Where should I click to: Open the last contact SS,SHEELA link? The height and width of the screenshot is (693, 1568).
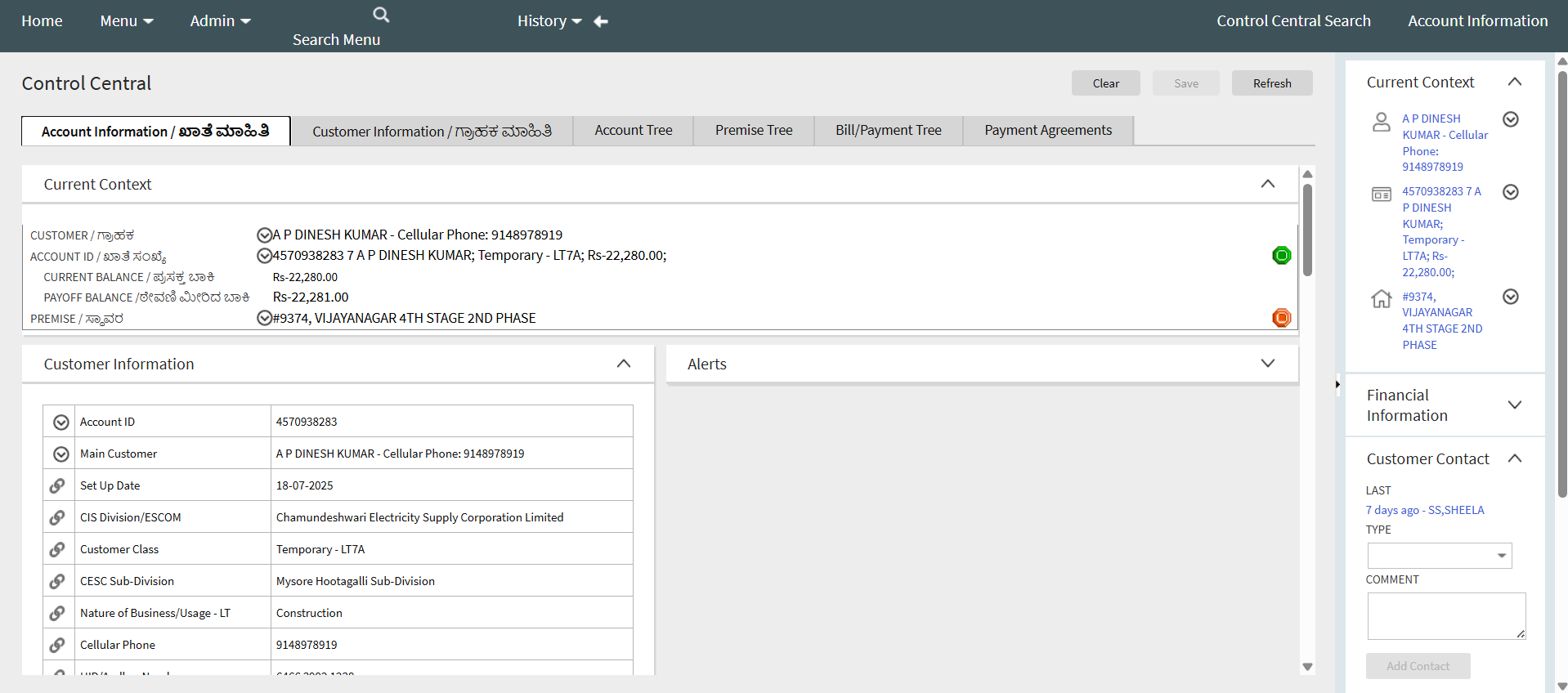(1424, 510)
